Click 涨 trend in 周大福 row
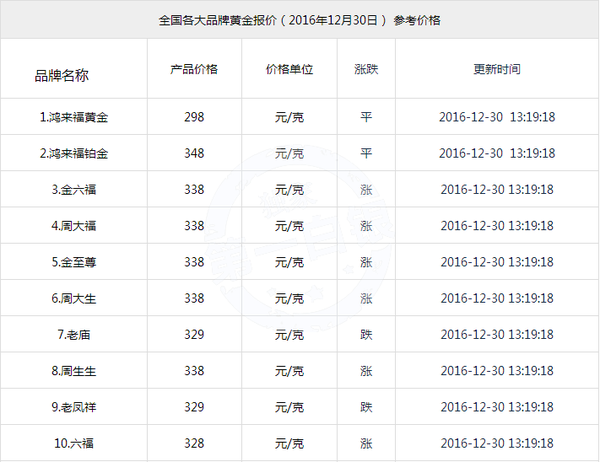 click(366, 225)
